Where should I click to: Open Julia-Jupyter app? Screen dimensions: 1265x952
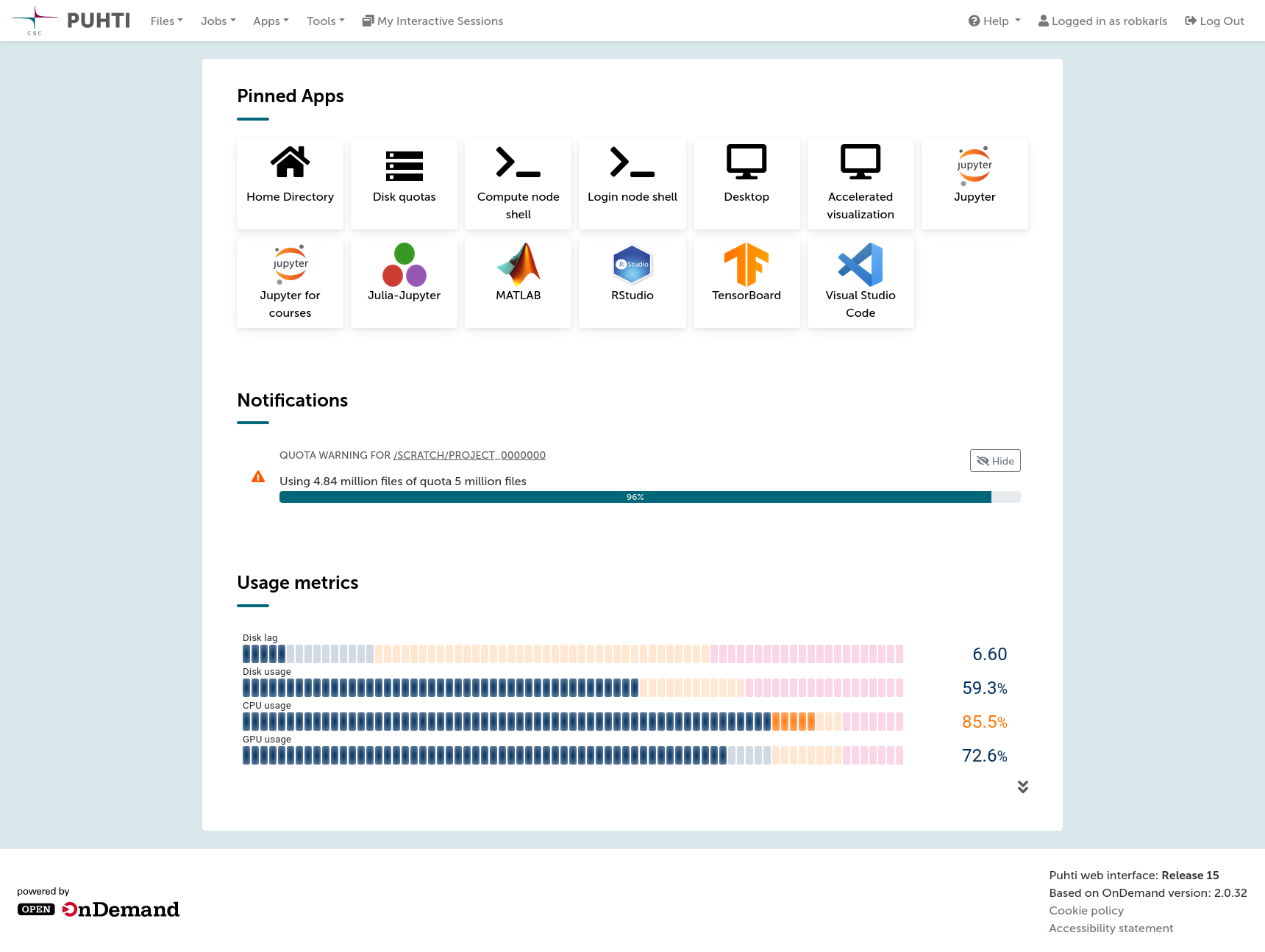point(404,282)
